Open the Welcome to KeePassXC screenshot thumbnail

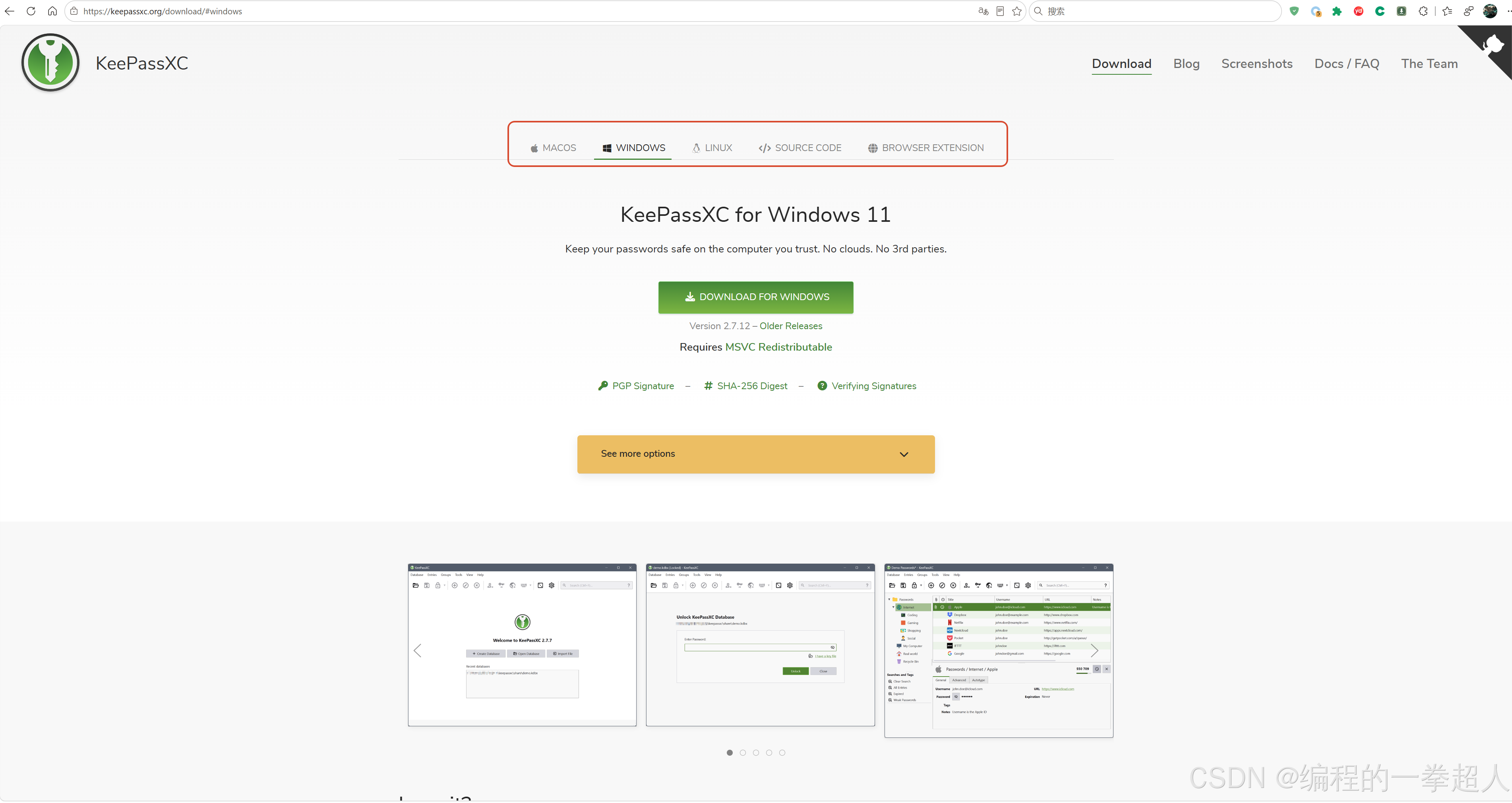point(523,644)
